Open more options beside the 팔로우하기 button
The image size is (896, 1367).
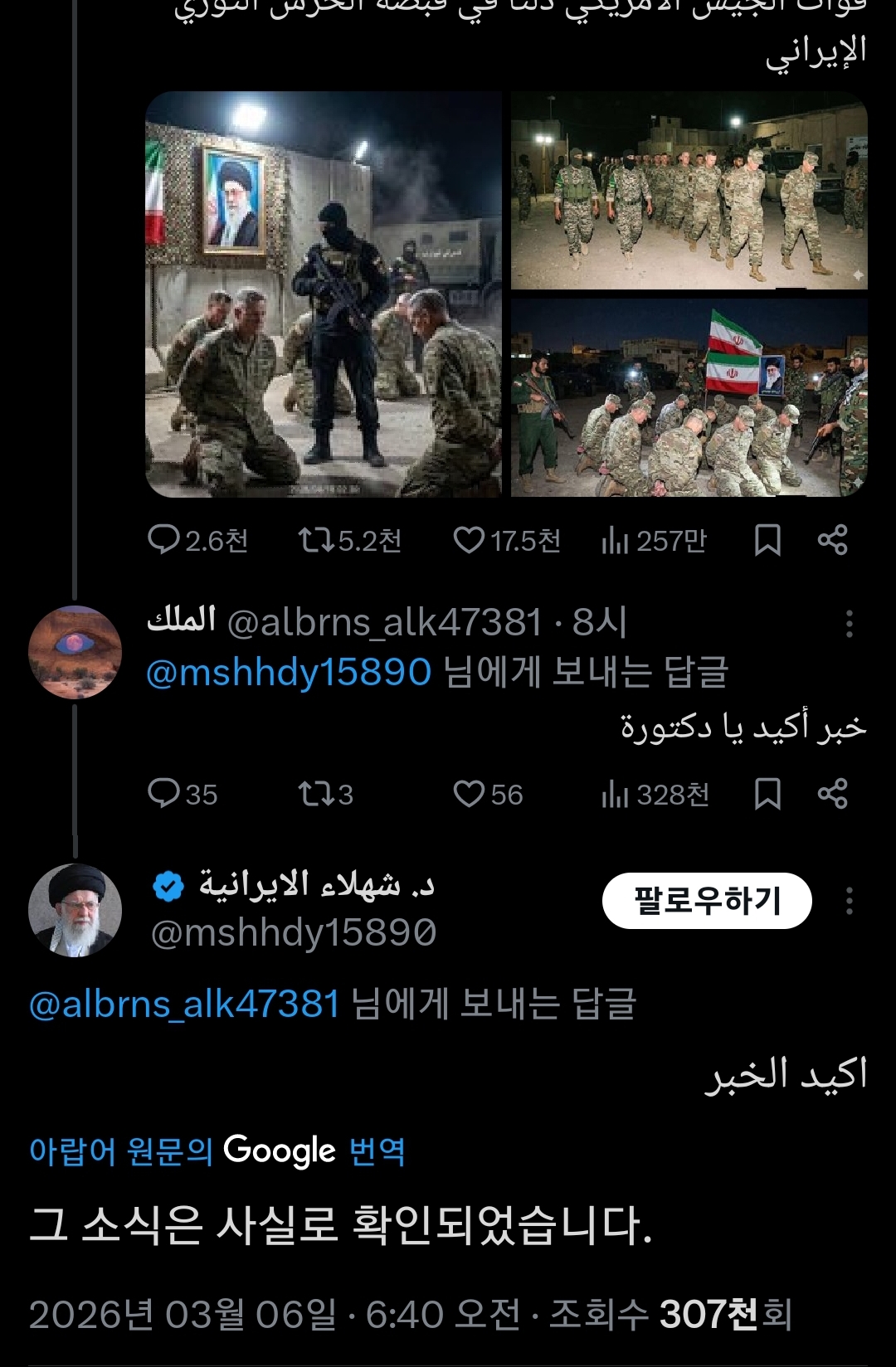[849, 901]
